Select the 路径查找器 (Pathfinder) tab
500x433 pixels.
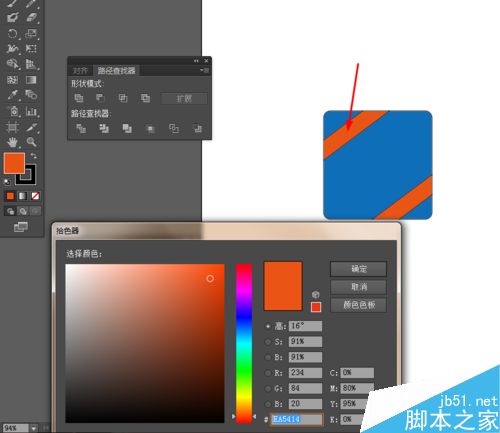click(116, 71)
